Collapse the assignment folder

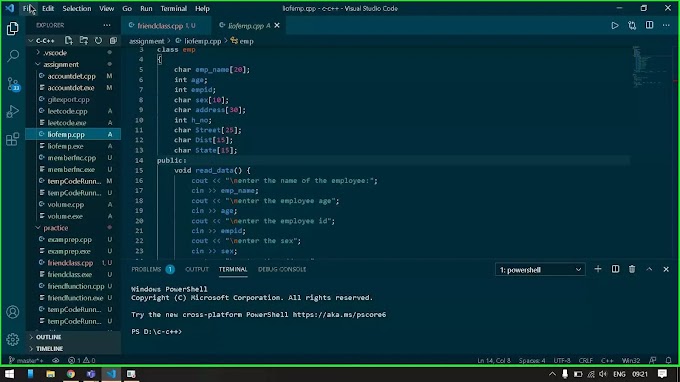pos(61,64)
